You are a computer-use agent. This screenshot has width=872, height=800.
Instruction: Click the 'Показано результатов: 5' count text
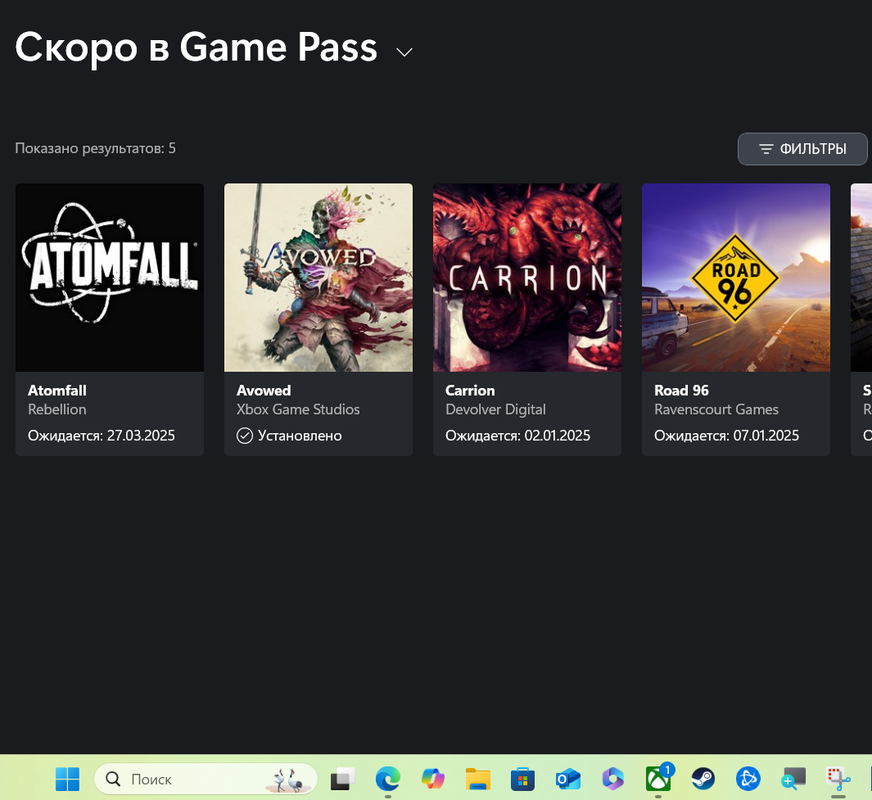coord(95,148)
